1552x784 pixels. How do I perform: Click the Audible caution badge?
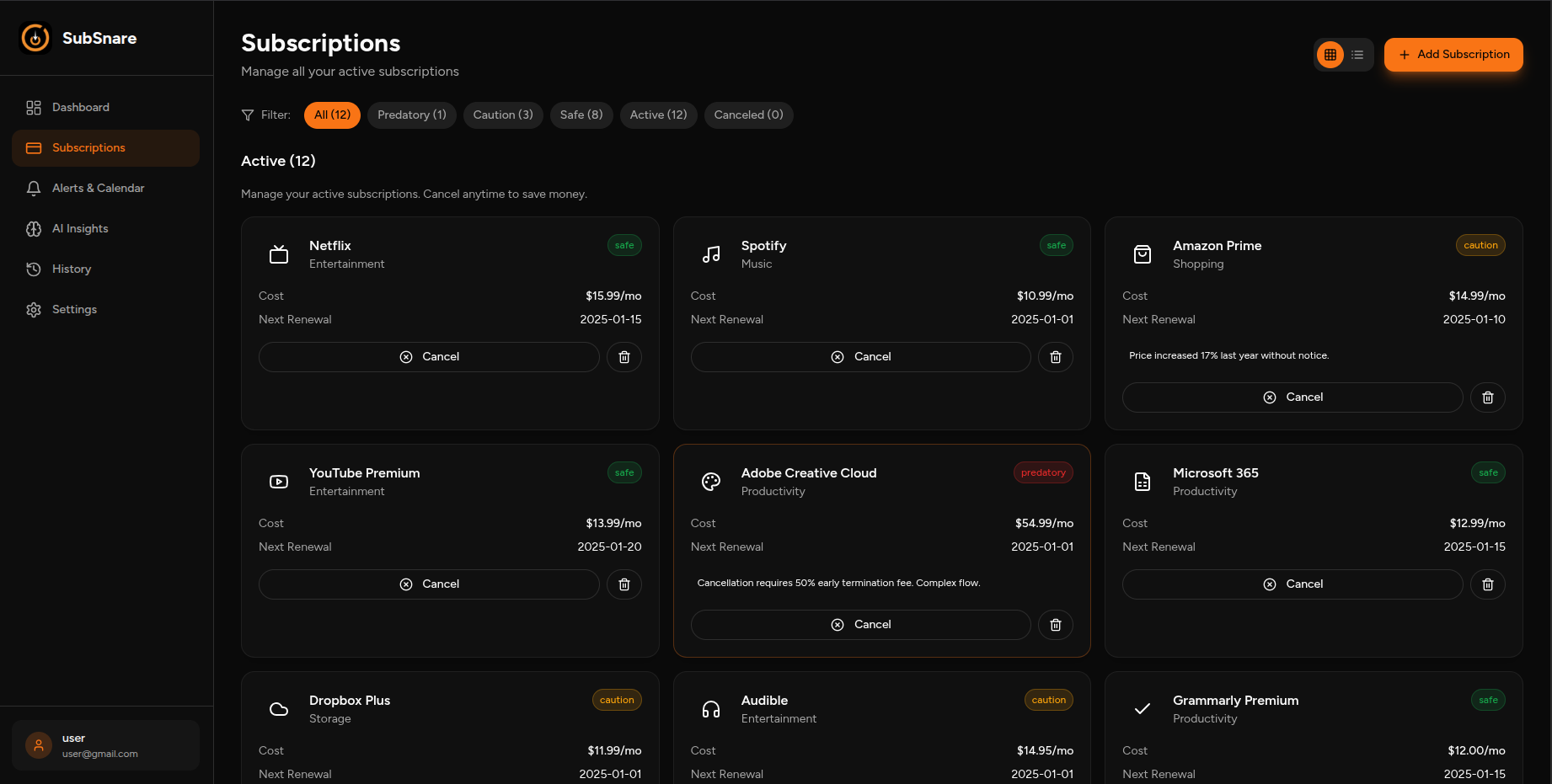pyautogui.click(x=1049, y=700)
